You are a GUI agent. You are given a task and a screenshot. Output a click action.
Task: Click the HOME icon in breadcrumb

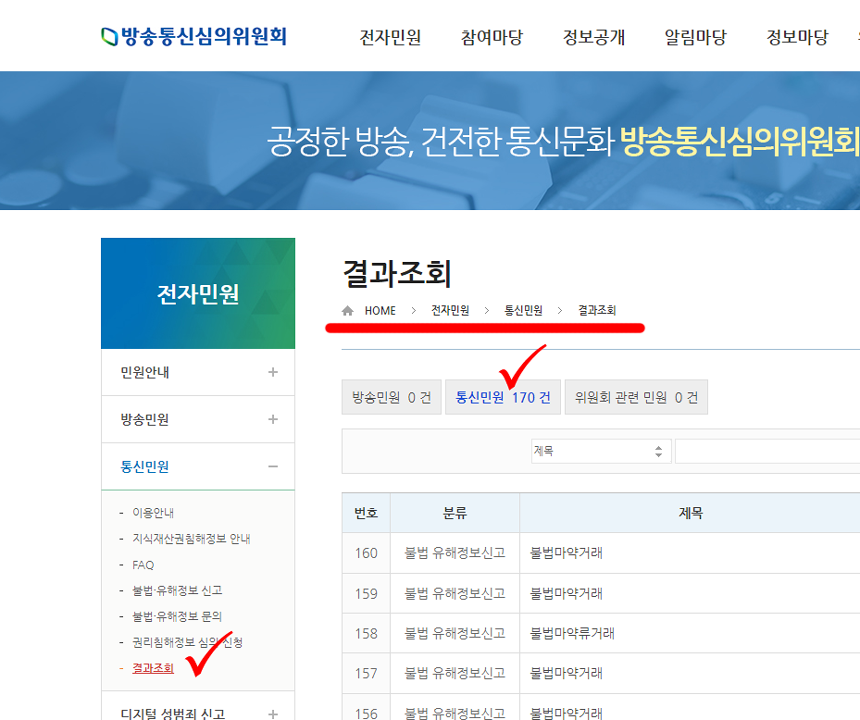348,311
